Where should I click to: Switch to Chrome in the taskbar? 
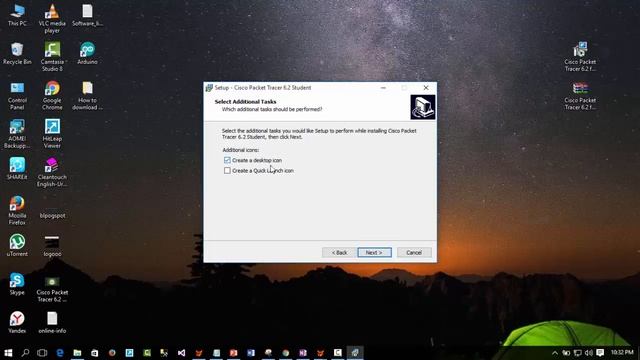tap(286, 353)
